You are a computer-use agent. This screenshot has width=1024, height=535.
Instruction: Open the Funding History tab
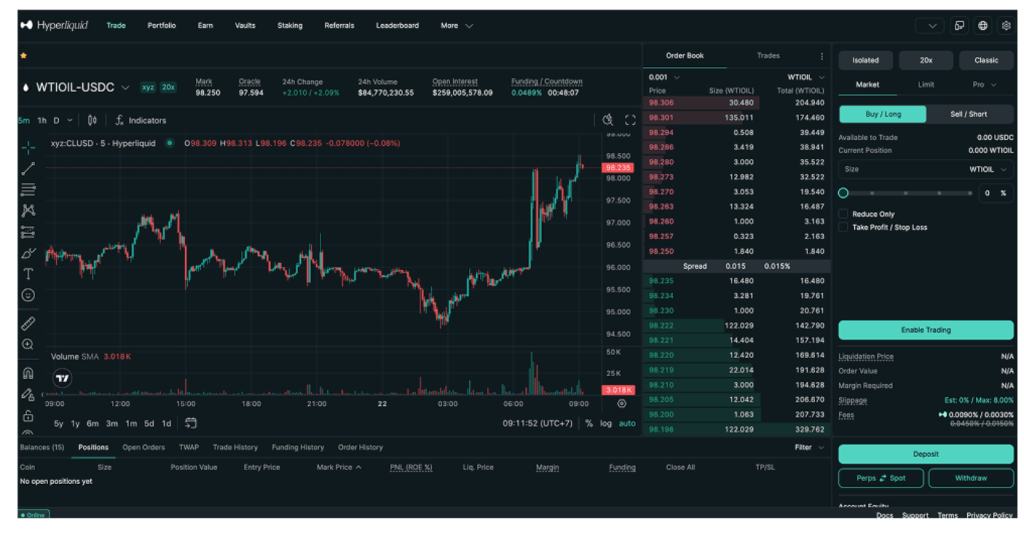coord(298,447)
